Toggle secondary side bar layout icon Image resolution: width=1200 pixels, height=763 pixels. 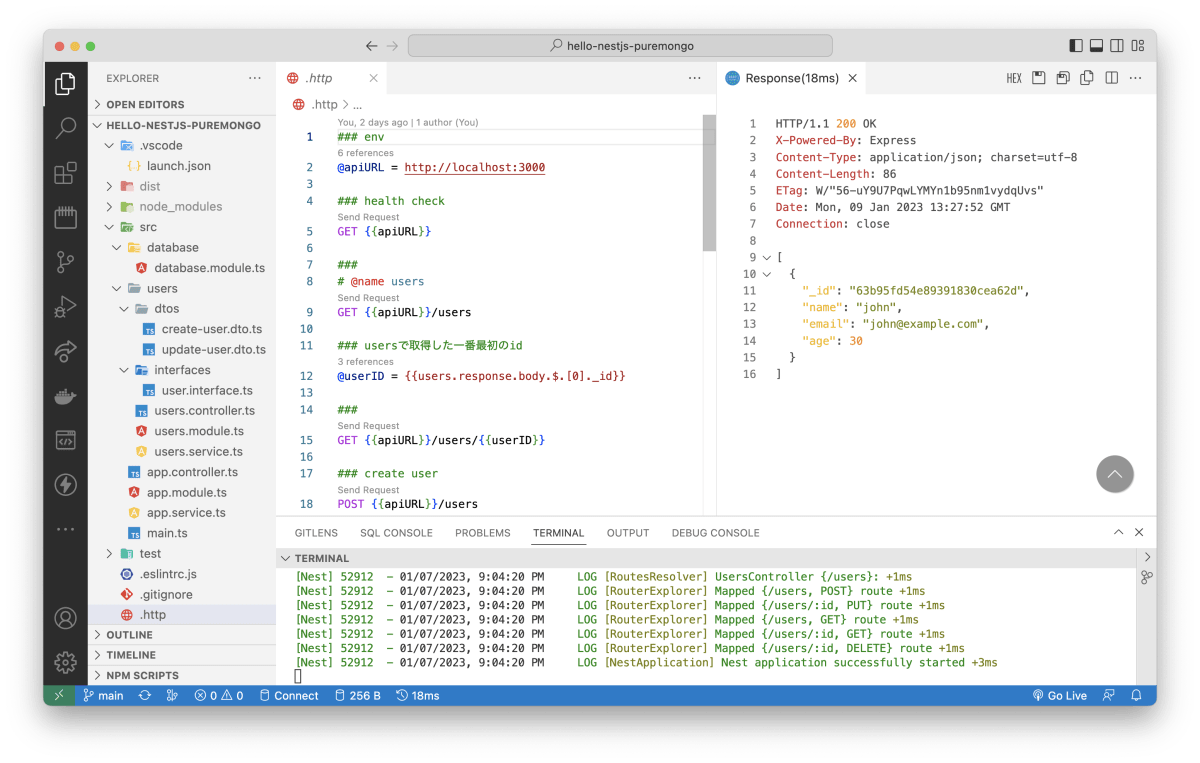pyautogui.click(x=1117, y=46)
